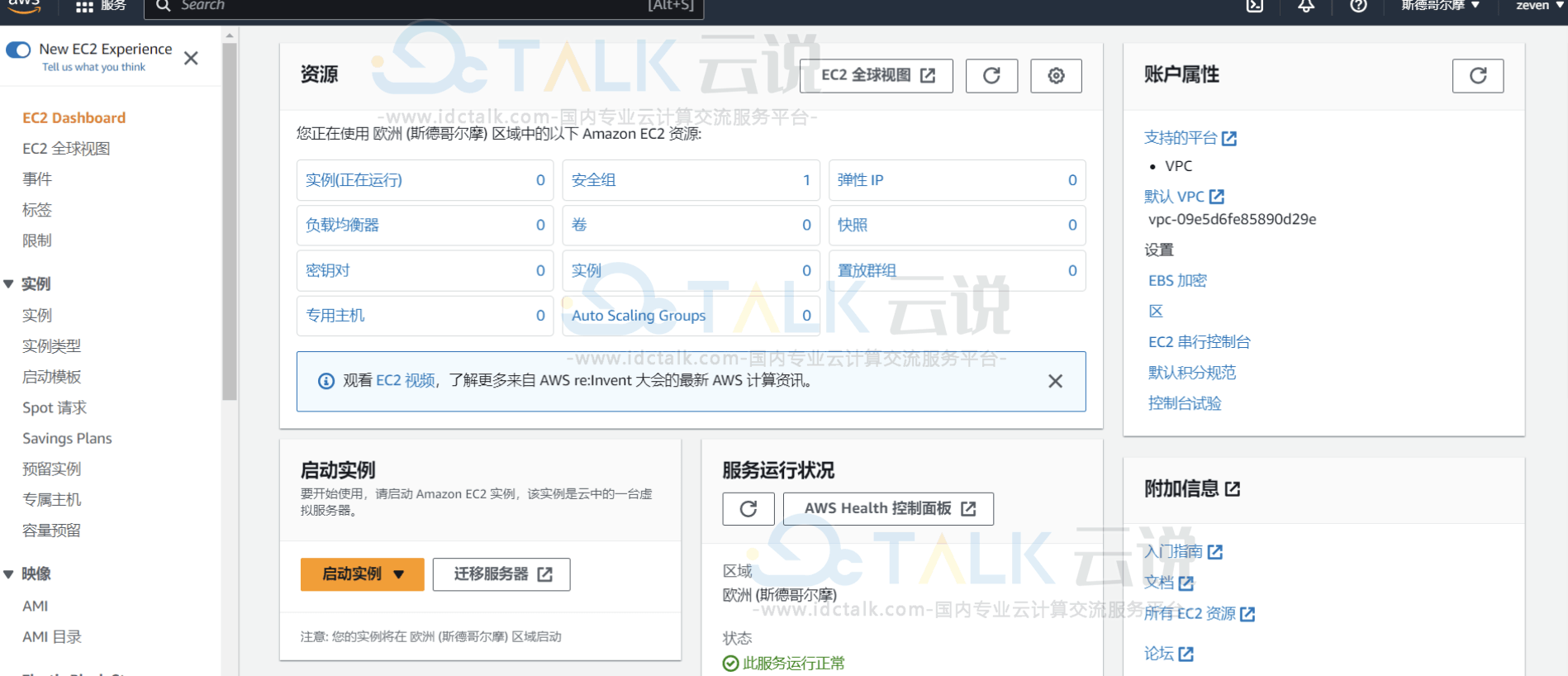Open 密钥对 resource tile

tap(425, 270)
